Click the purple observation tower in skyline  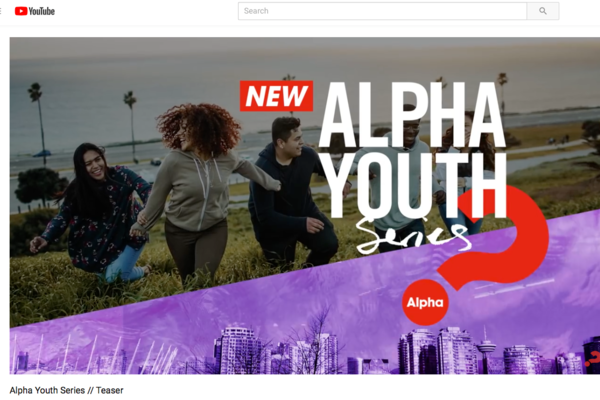coord(486,350)
